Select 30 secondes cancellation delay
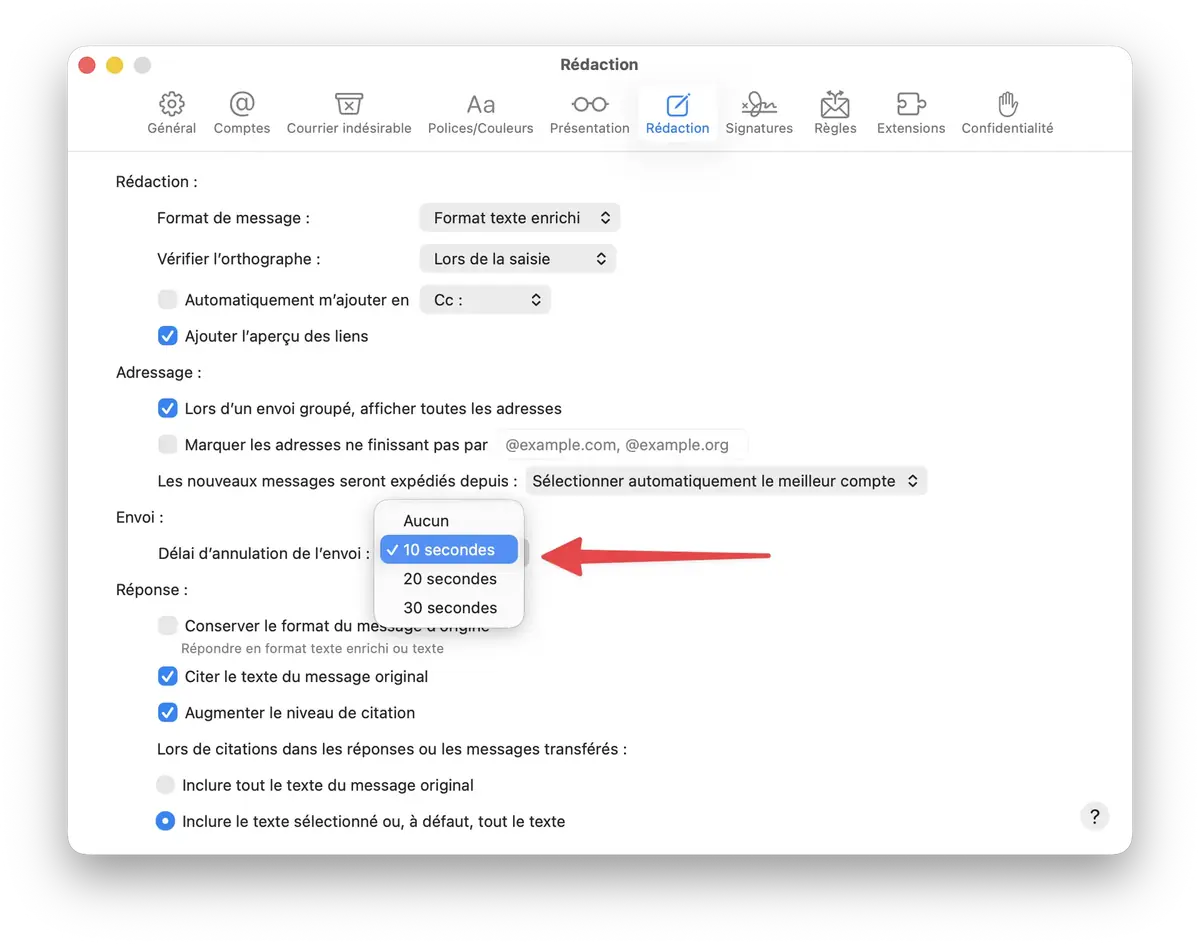The width and height of the screenshot is (1200, 944). click(x=448, y=607)
